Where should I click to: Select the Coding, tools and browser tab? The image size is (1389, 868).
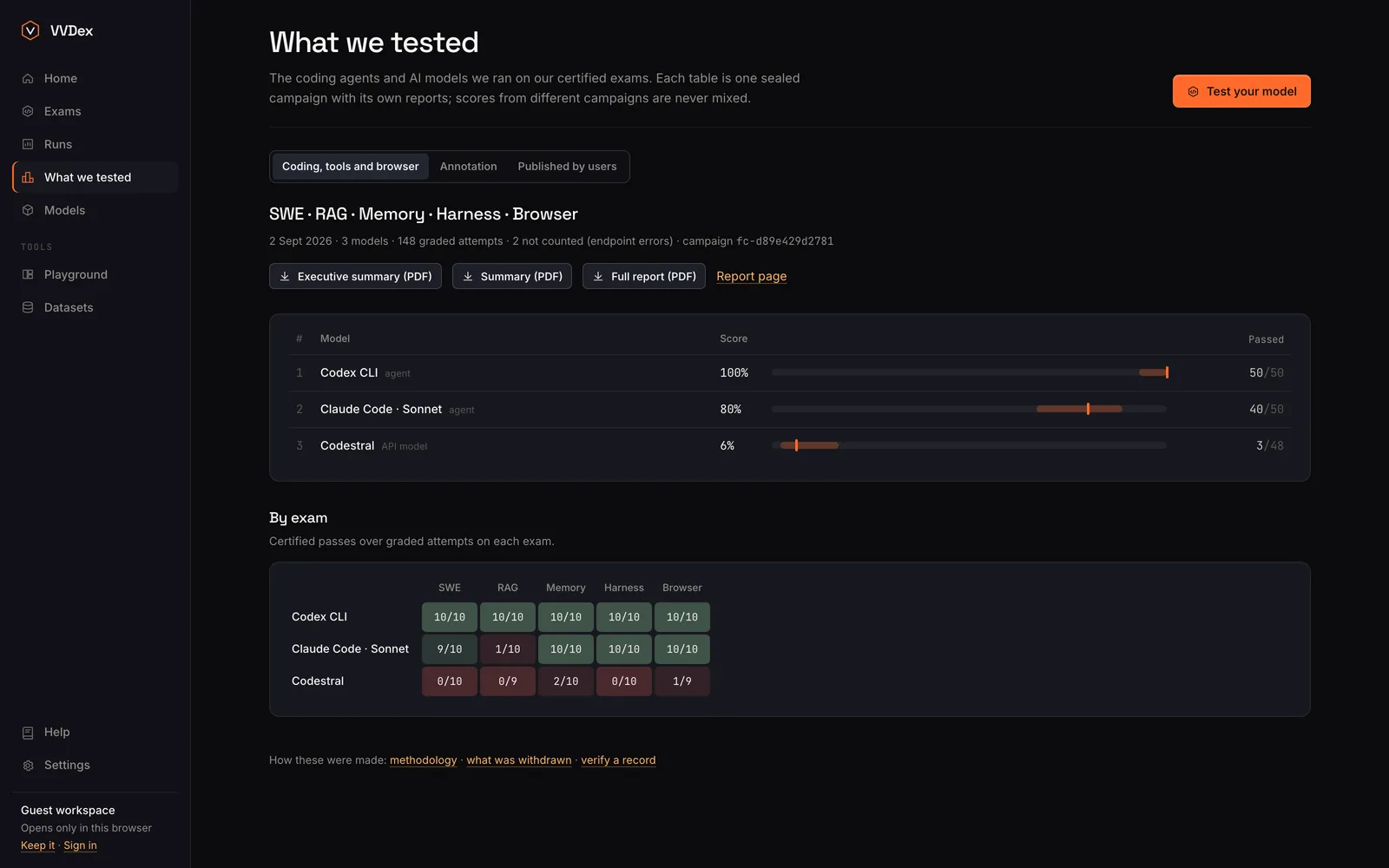[x=351, y=167]
